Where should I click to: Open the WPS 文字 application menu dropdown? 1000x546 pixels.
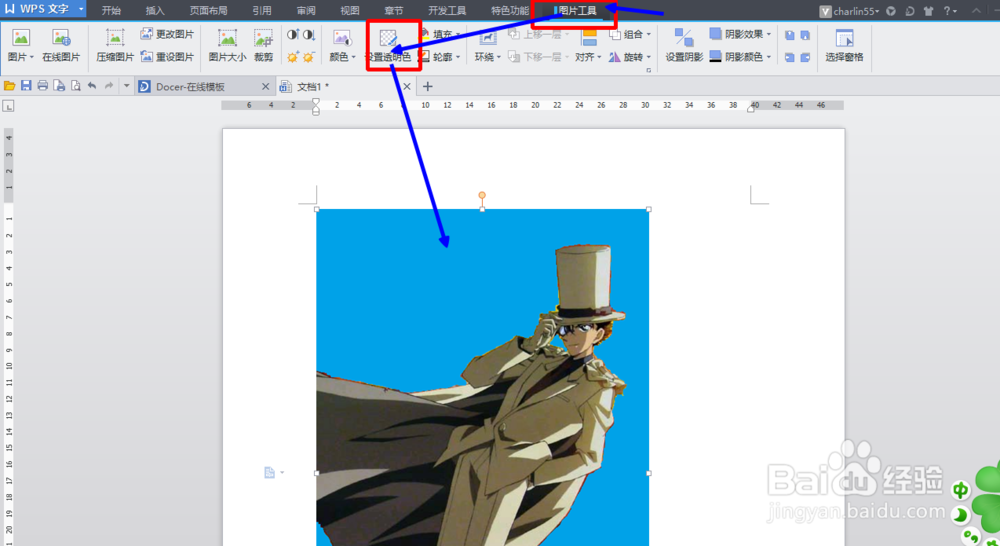(x=81, y=9)
